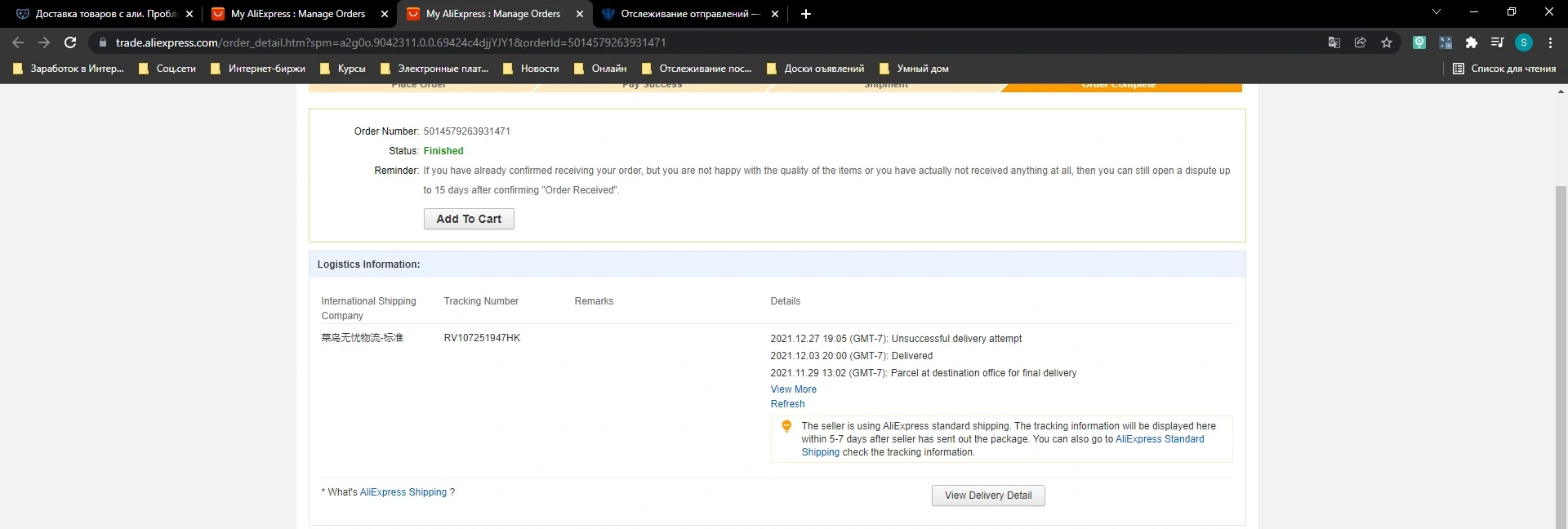Minimize the Chrome window
Image resolution: width=1568 pixels, height=529 pixels.
click(1474, 12)
